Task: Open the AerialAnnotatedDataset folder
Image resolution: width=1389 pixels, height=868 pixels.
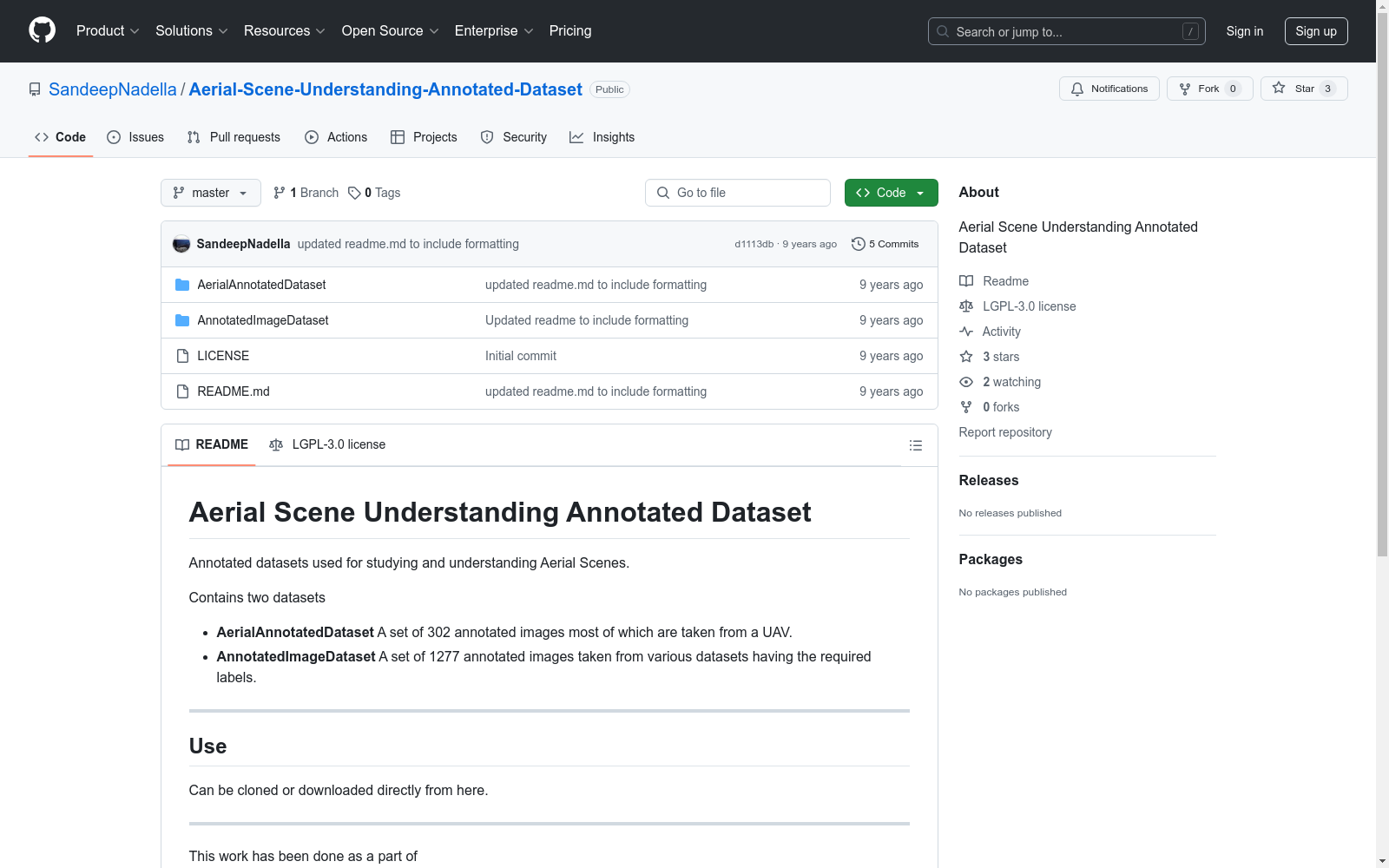Action: 261,285
